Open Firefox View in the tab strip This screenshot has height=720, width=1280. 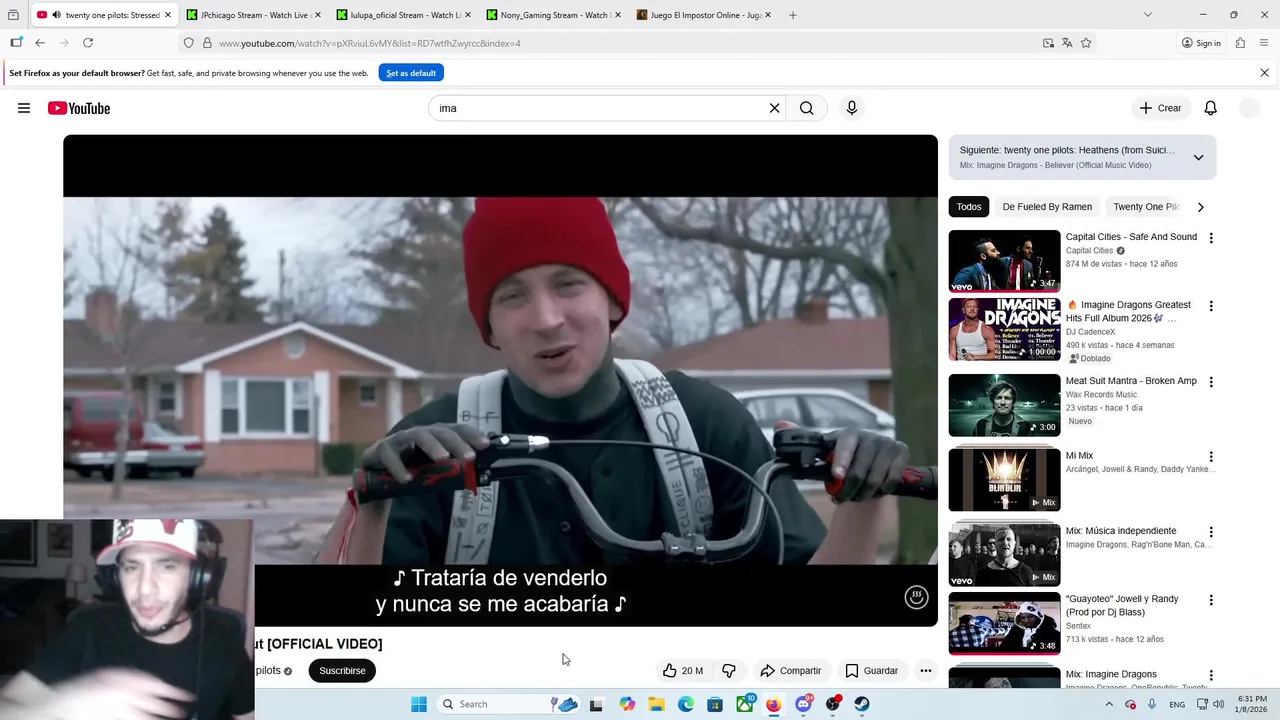point(13,15)
